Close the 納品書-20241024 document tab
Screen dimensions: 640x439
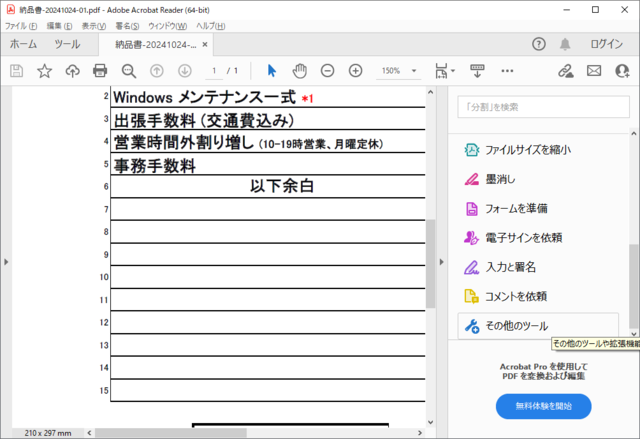205,44
